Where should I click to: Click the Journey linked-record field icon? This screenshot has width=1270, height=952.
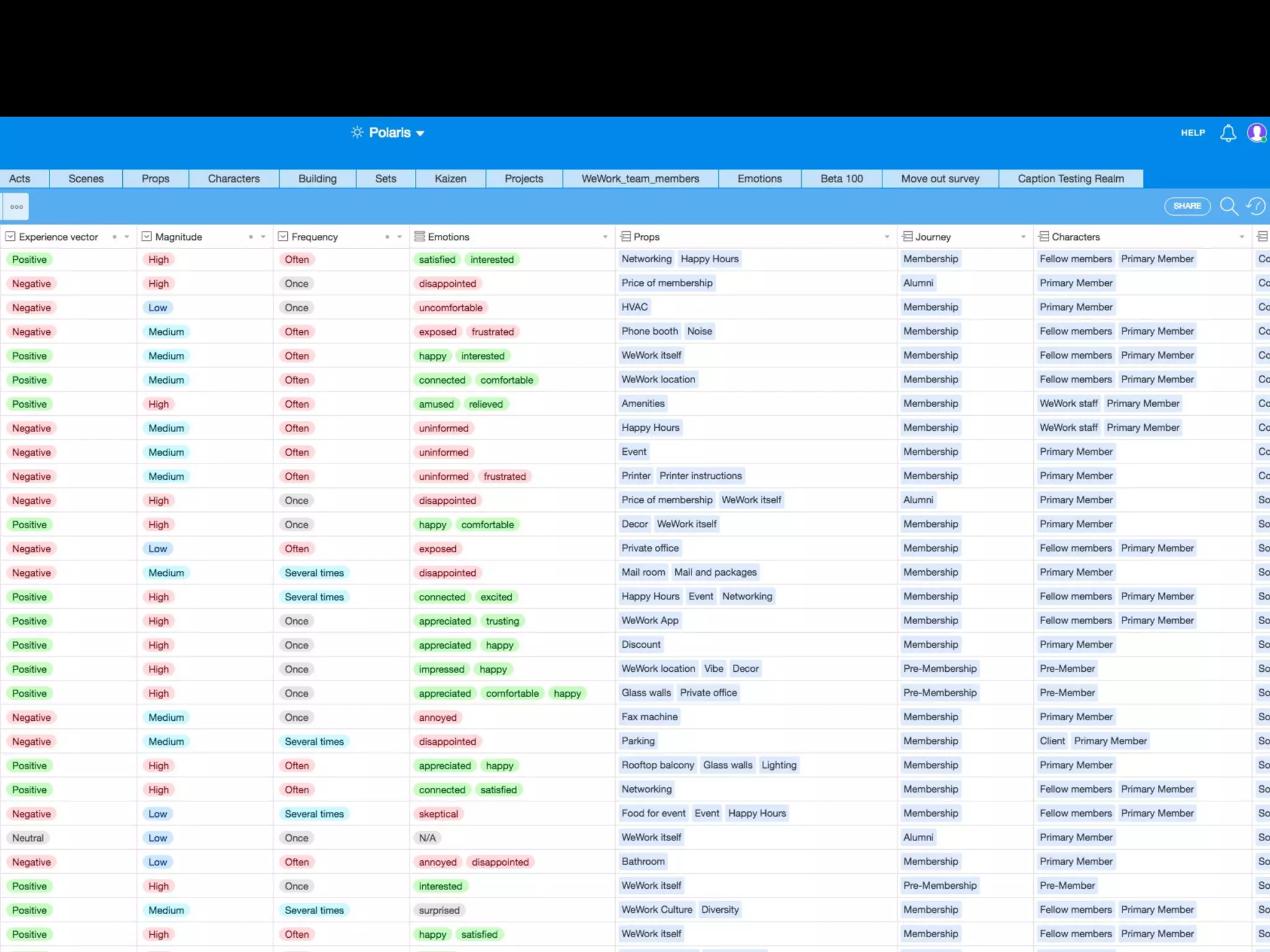pos(907,237)
